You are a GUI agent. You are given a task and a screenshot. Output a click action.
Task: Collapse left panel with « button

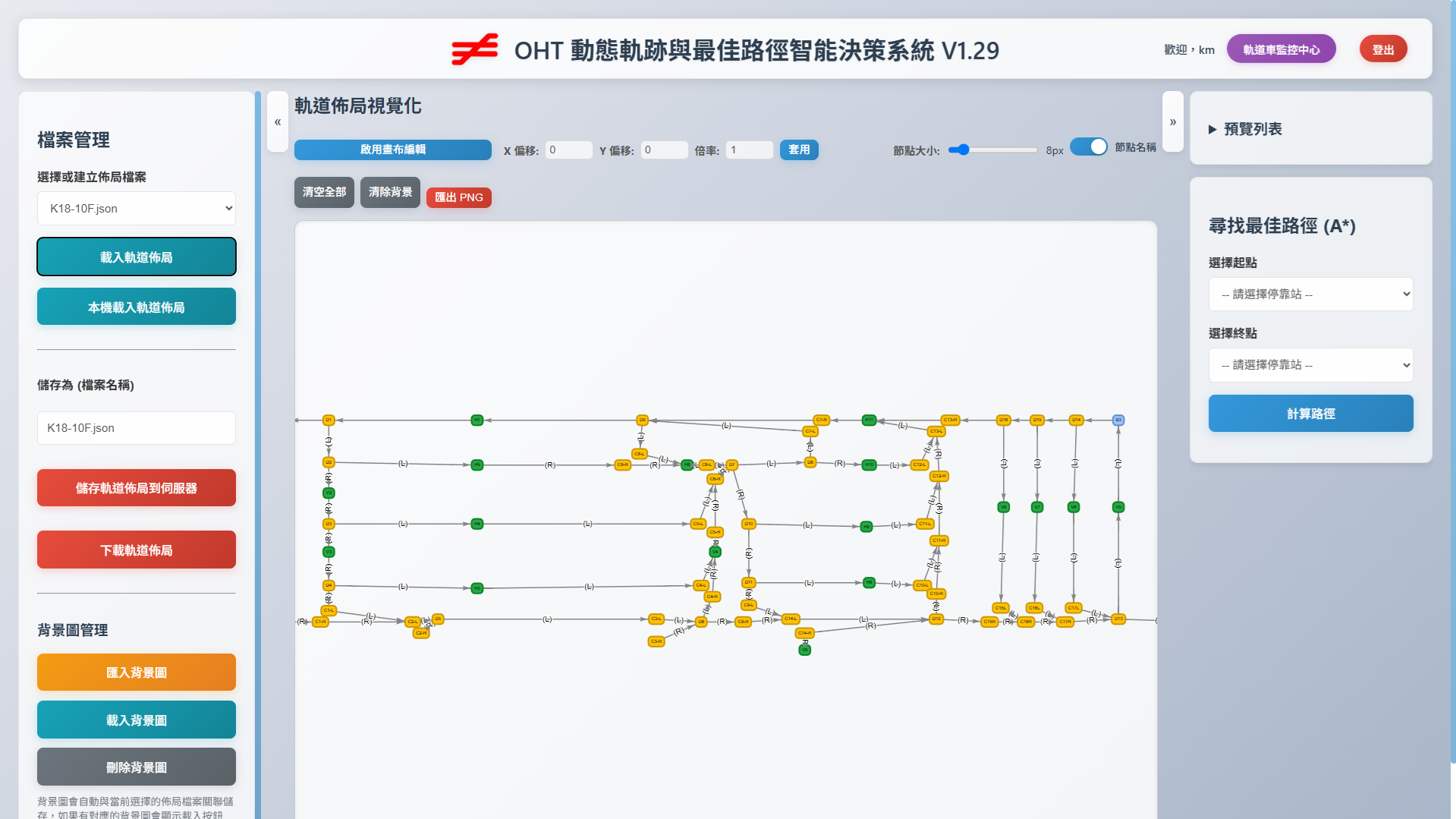point(278,121)
